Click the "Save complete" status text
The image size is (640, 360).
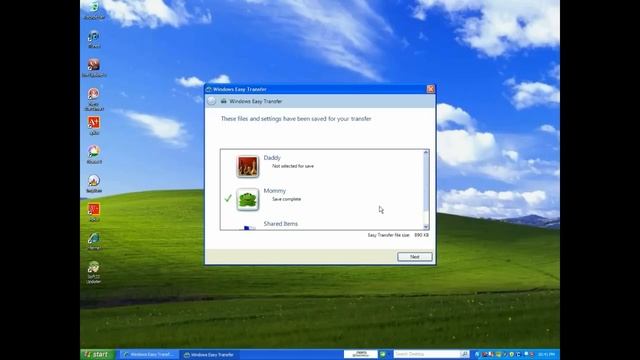pos(287,199)
